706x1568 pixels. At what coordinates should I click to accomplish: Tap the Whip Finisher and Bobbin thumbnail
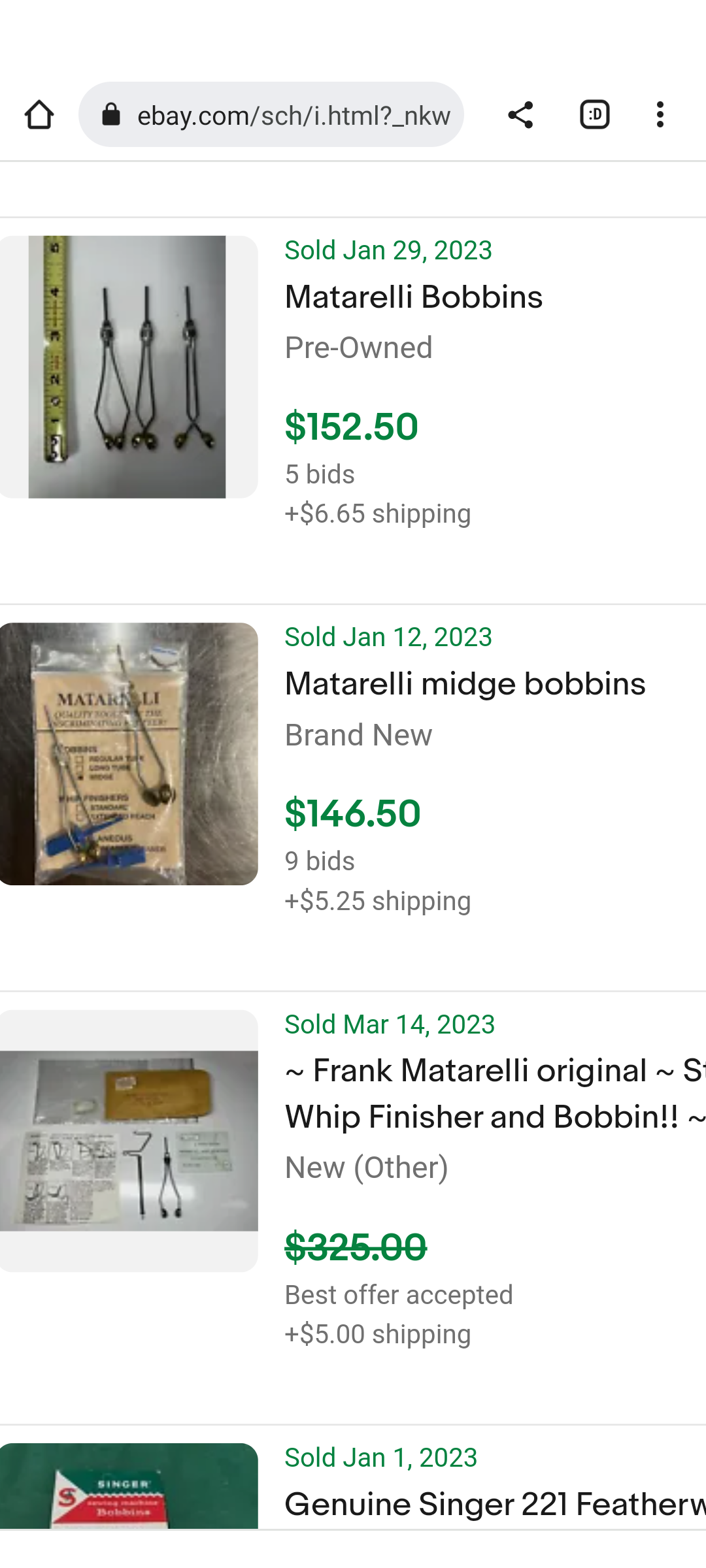[x=128, y=1141]
